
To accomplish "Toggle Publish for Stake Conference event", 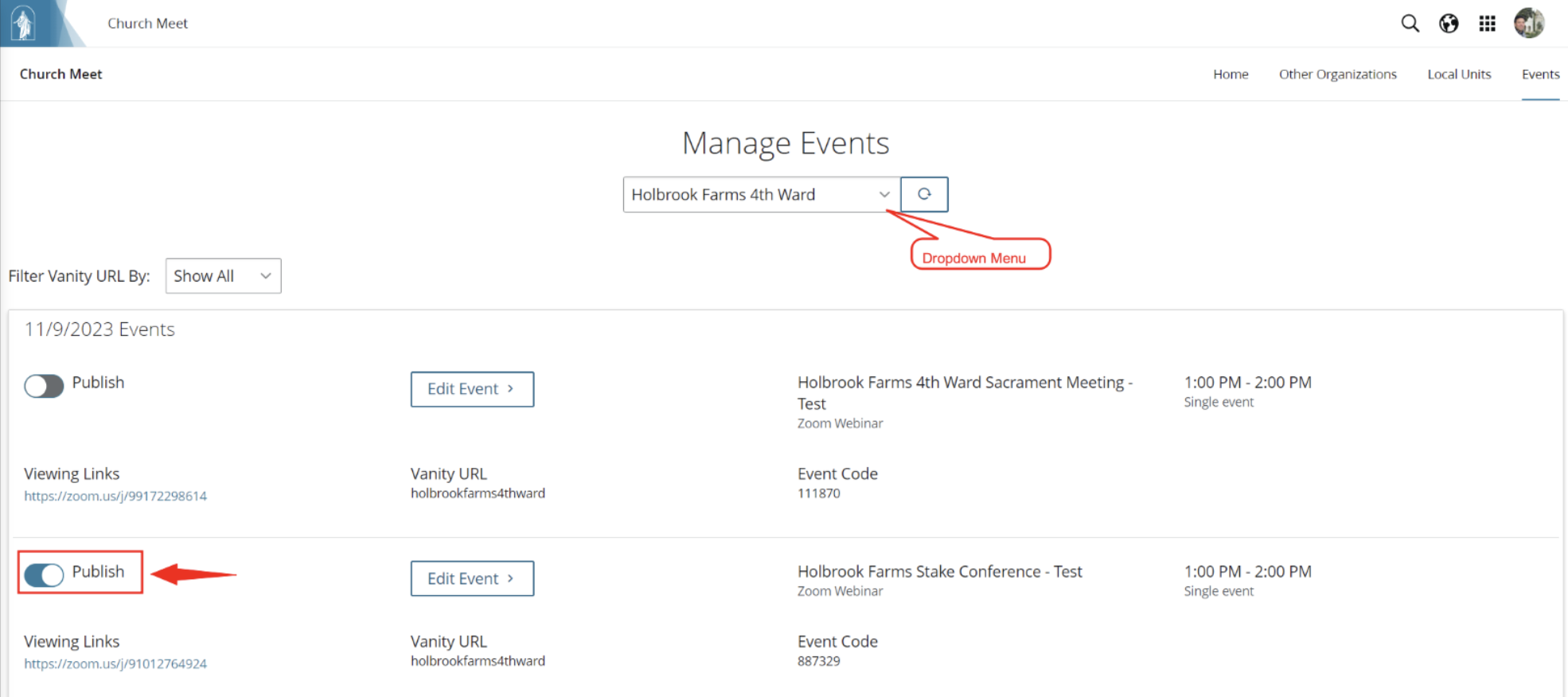I will 44,574.
